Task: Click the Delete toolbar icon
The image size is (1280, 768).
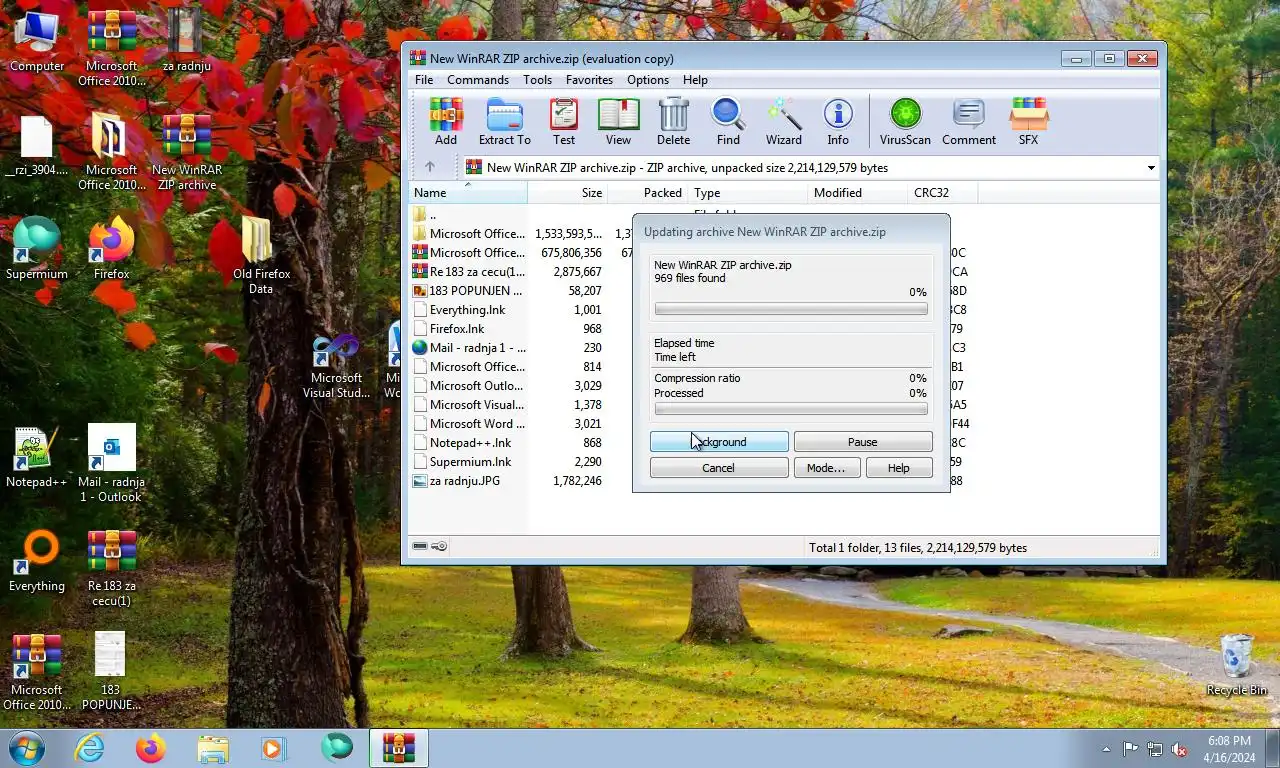Action: 673,122
